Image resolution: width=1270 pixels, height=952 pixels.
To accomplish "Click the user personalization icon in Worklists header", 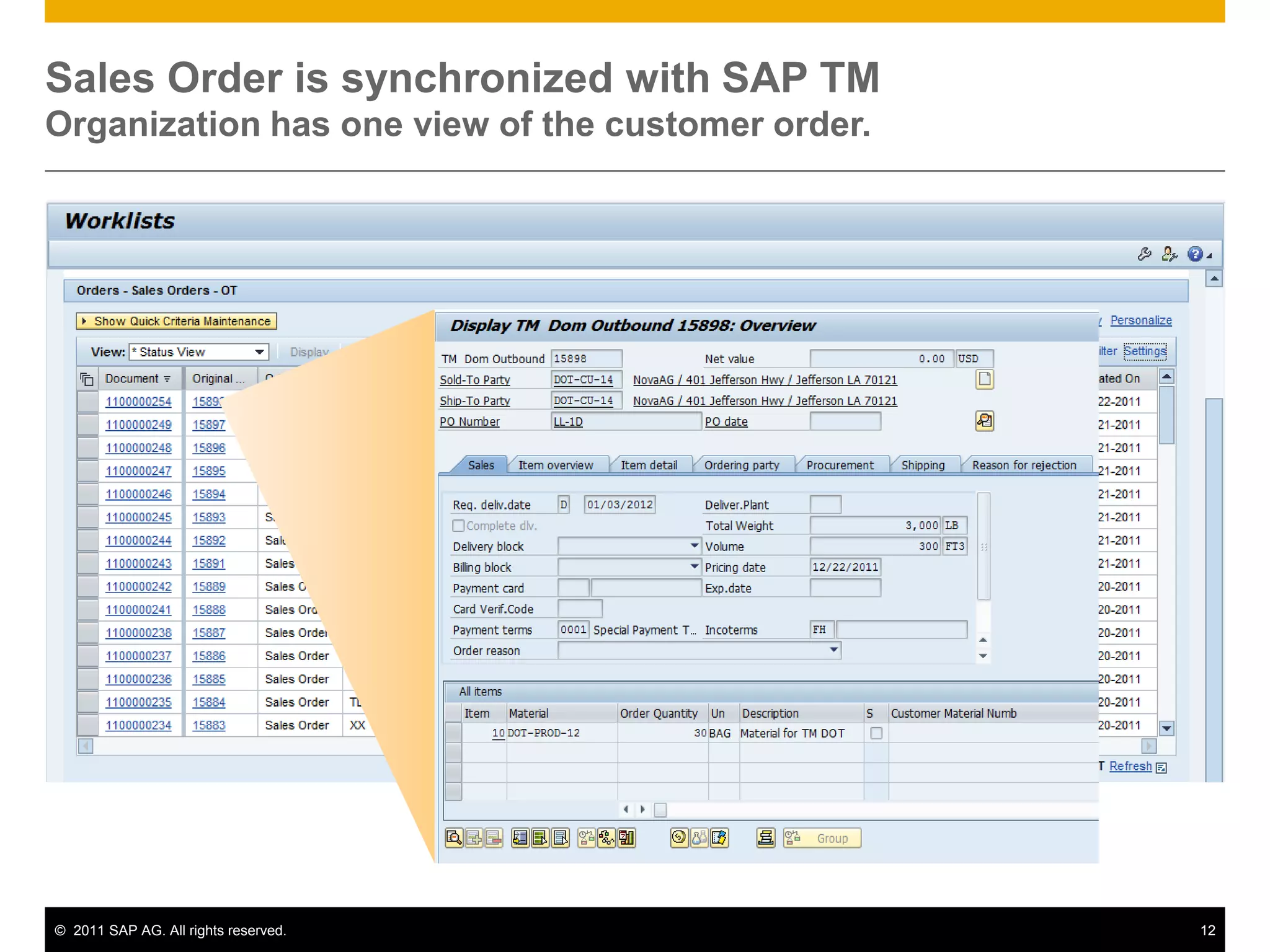I will (x=1170, y=254).
